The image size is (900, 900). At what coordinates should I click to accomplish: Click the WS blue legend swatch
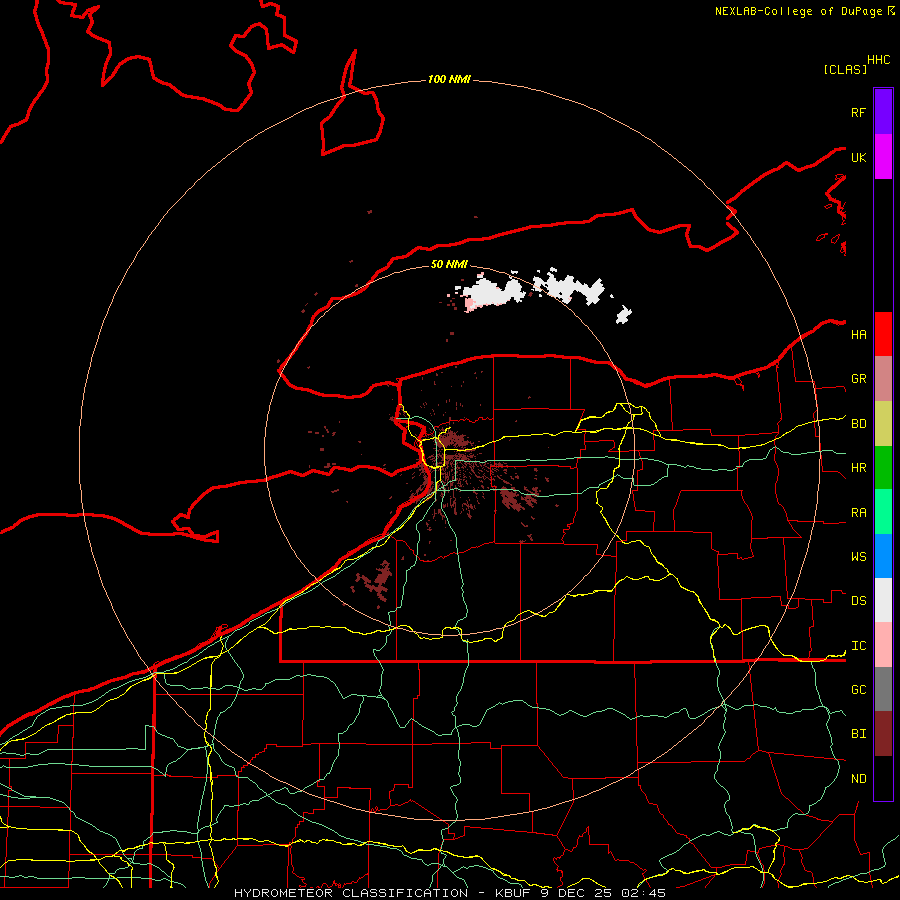coord(883,556)
